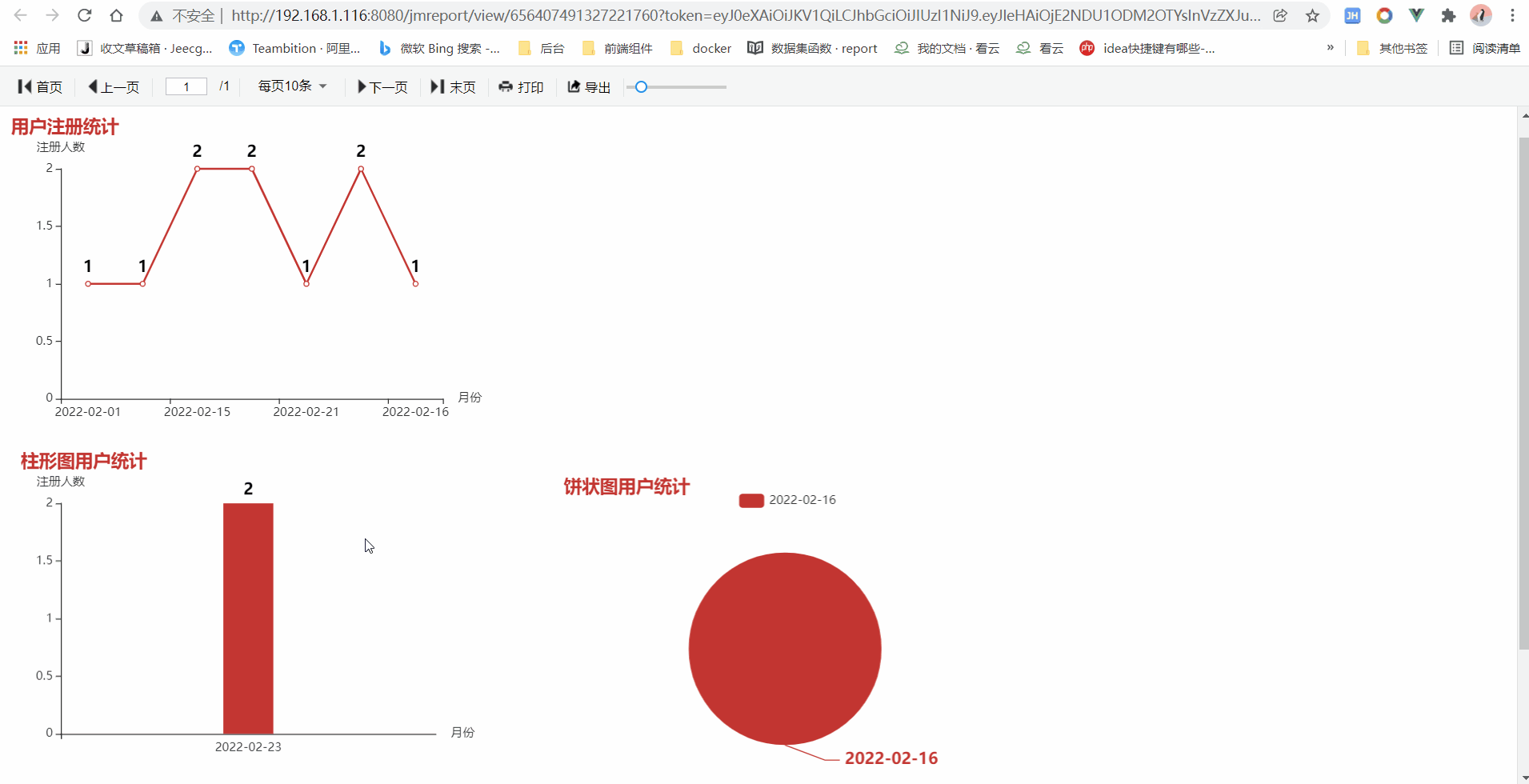Open the colorful circle extension icon
This screenshot has width=1529, height=784.
click(x=1384, y=15)
